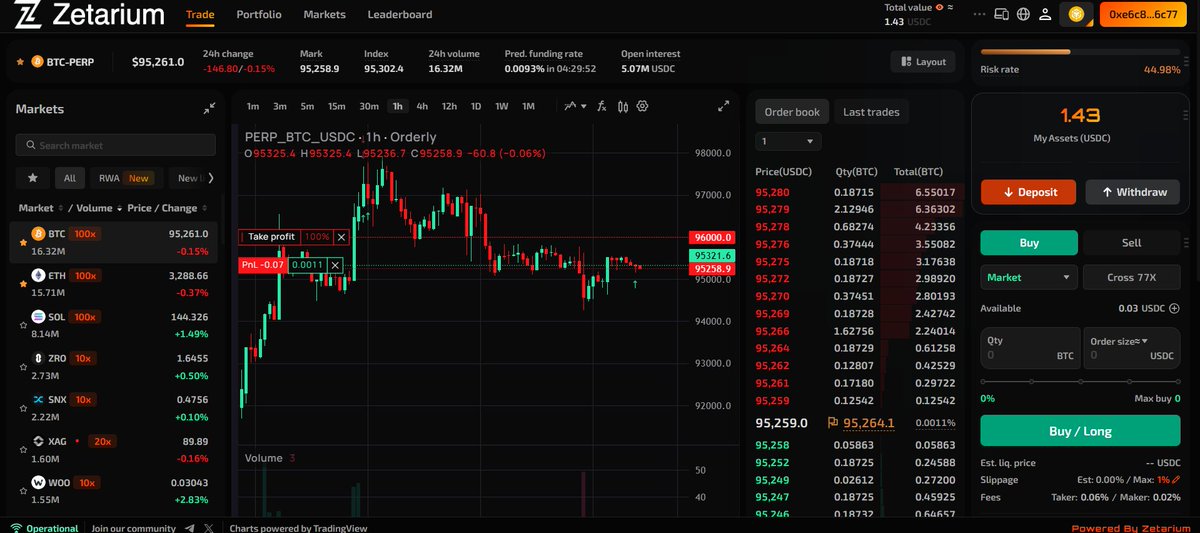Click the Buy / Long button
This screenshot has height=533, width=1200.
[1080, 431]
